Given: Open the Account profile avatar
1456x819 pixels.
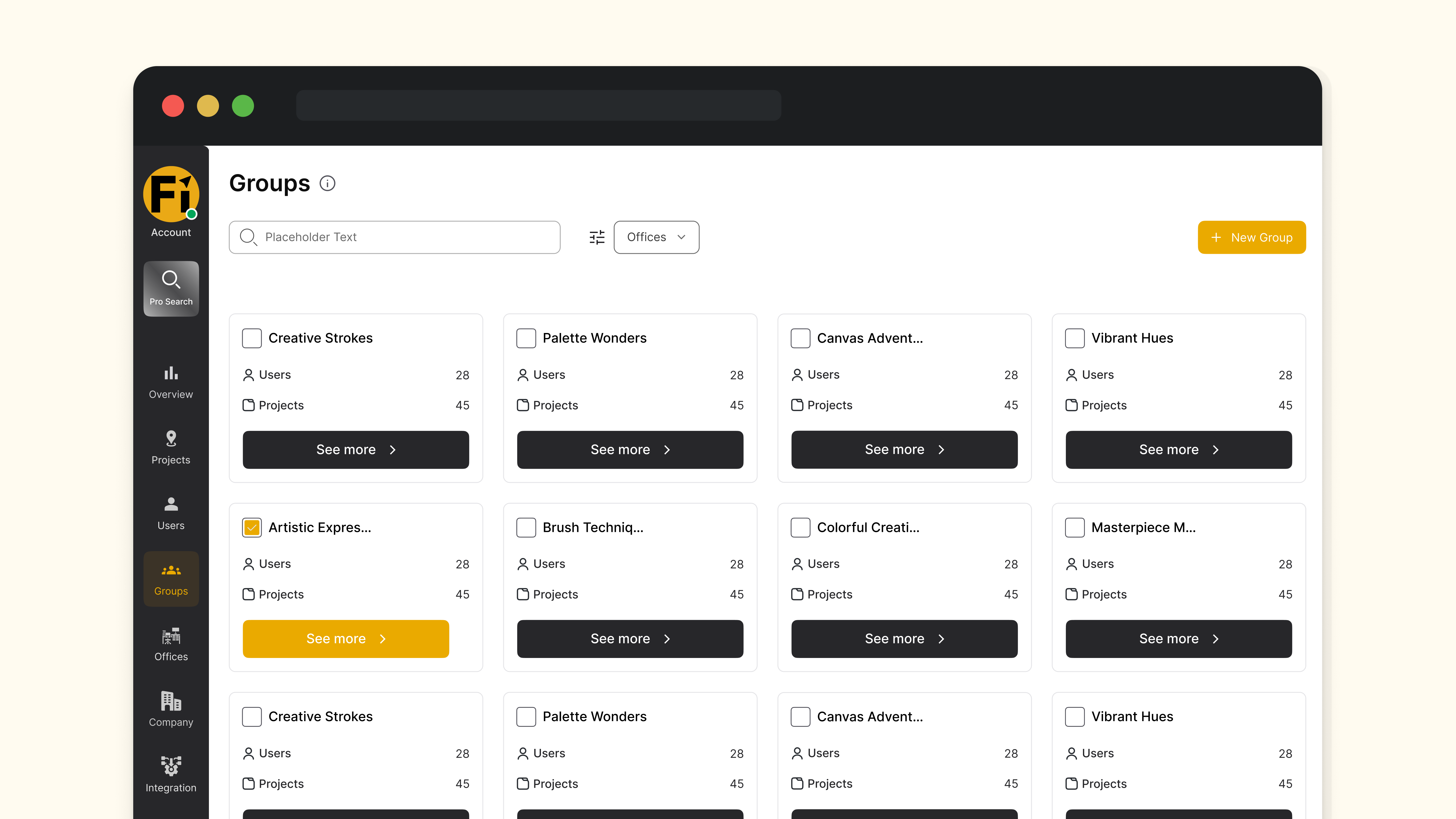Looking at the screenshot, I should pyautogui.click(x=171, y=194).
